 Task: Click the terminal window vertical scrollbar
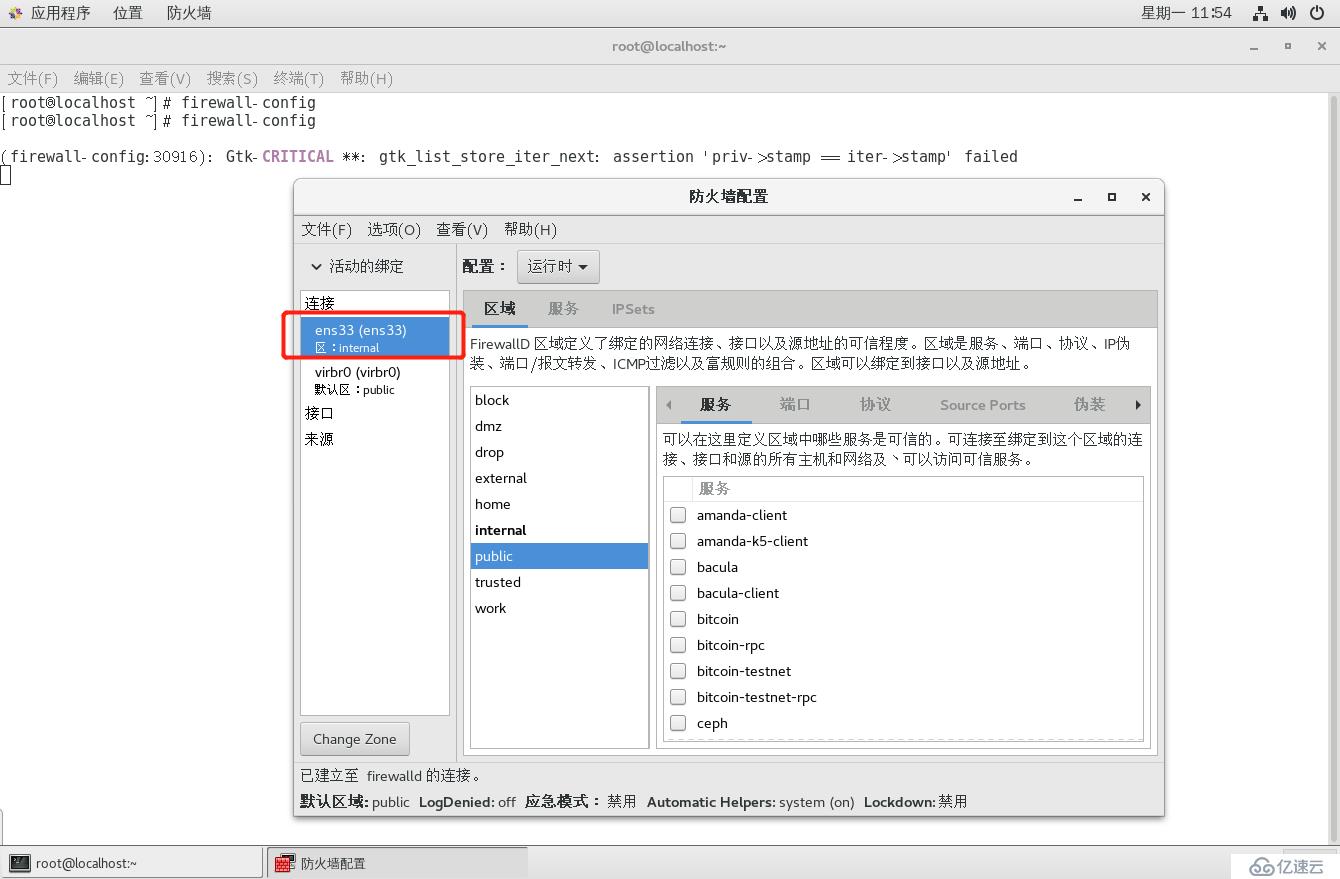coord(1332,470)
